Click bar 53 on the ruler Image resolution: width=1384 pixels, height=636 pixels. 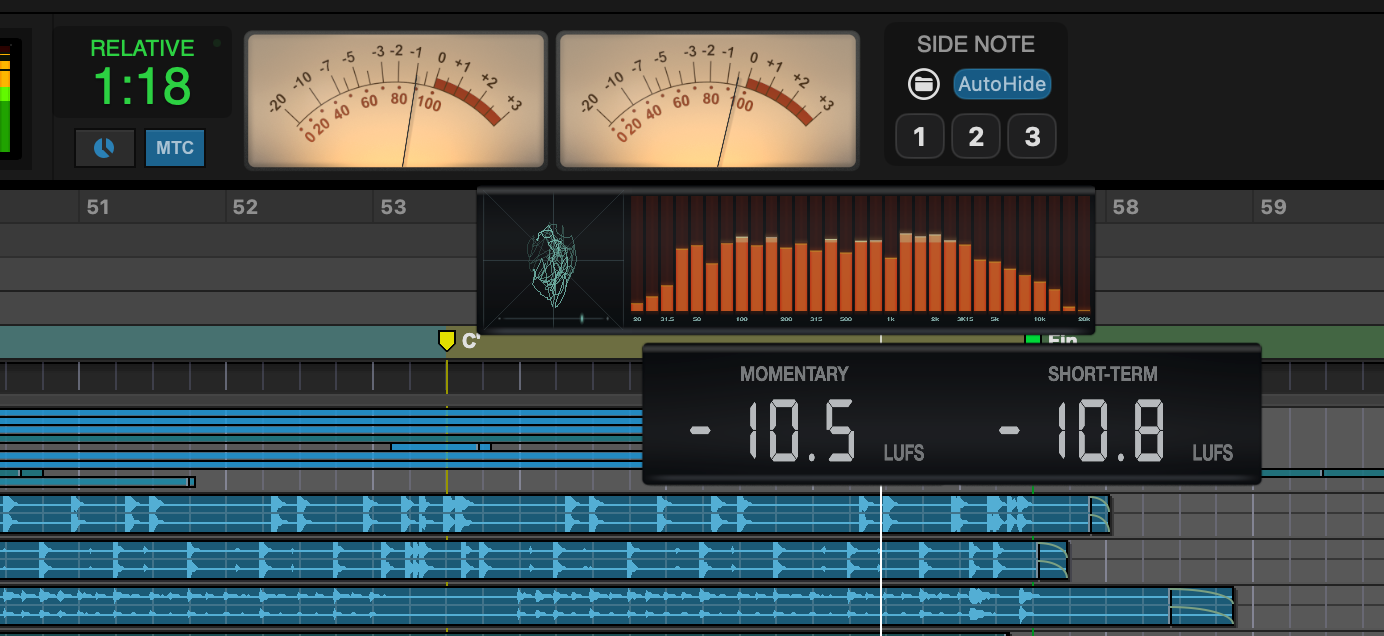394,207
